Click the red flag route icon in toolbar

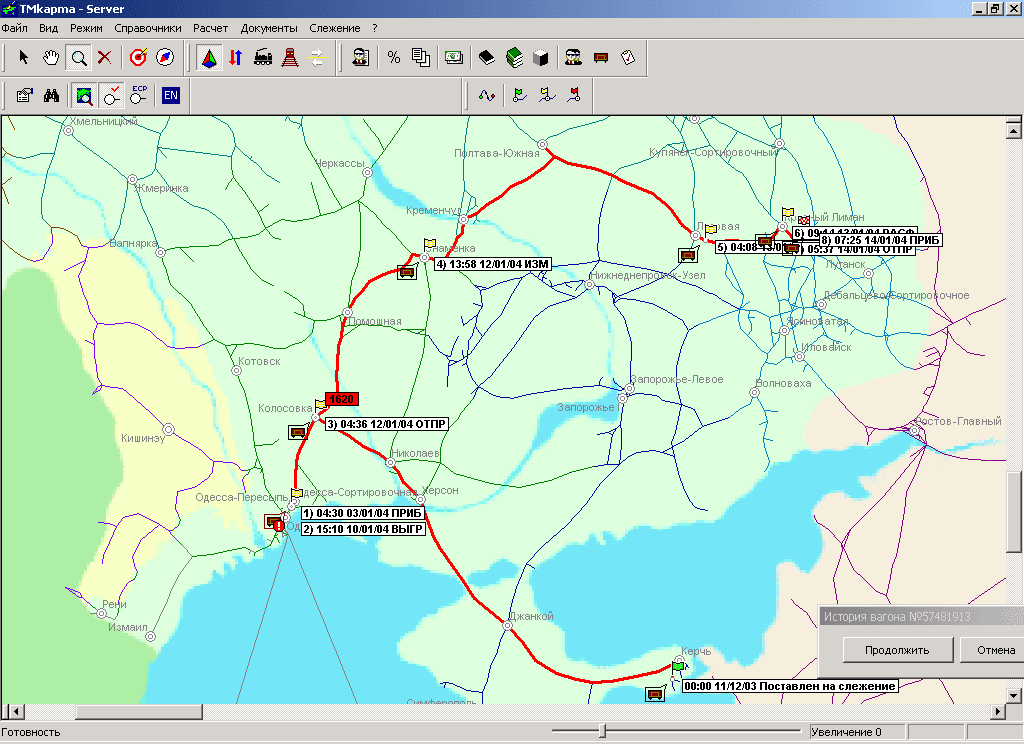click(x=574, y=96)
